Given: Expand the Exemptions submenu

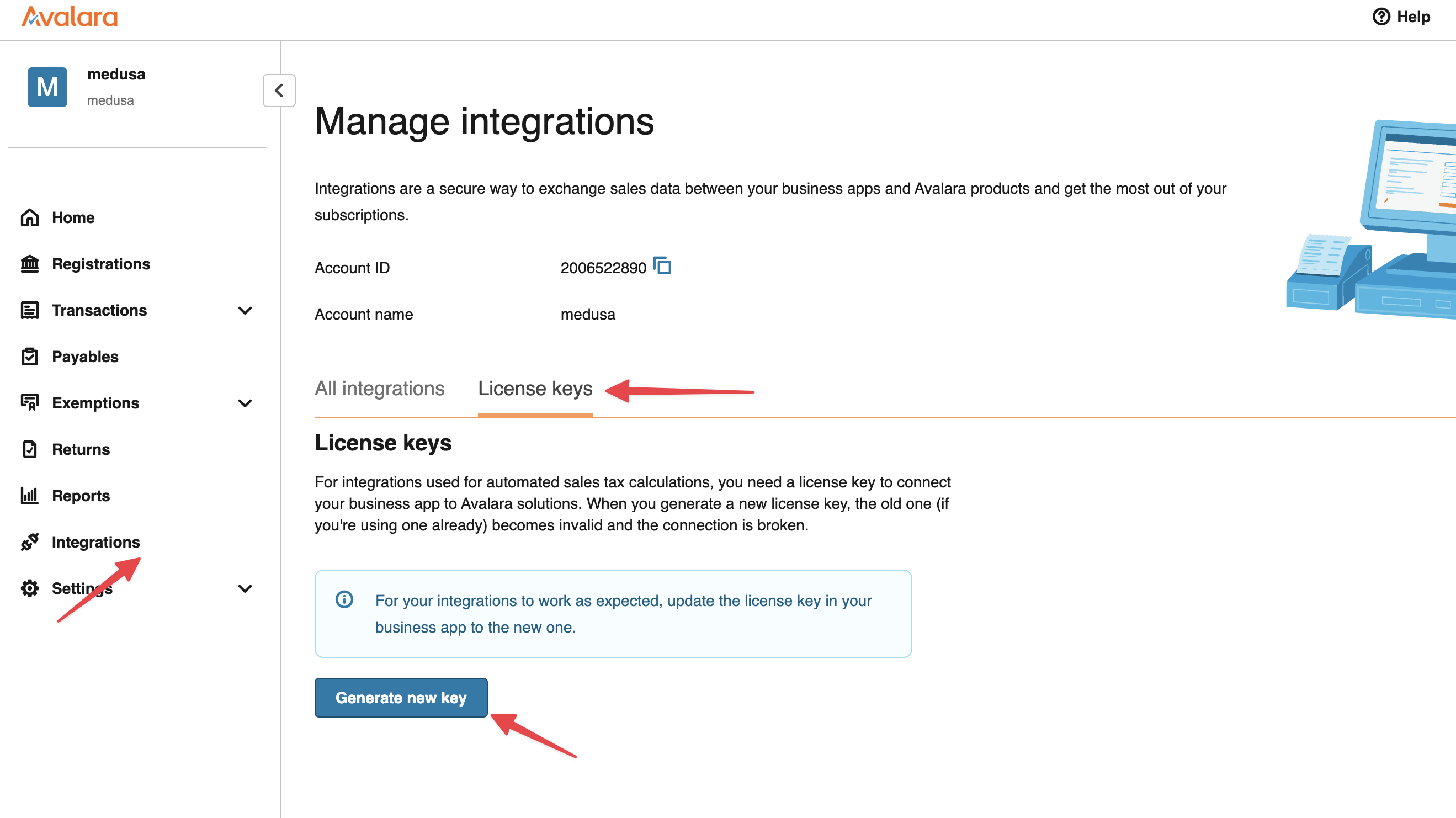Looking at the screenshot, I should click(245, 403).
